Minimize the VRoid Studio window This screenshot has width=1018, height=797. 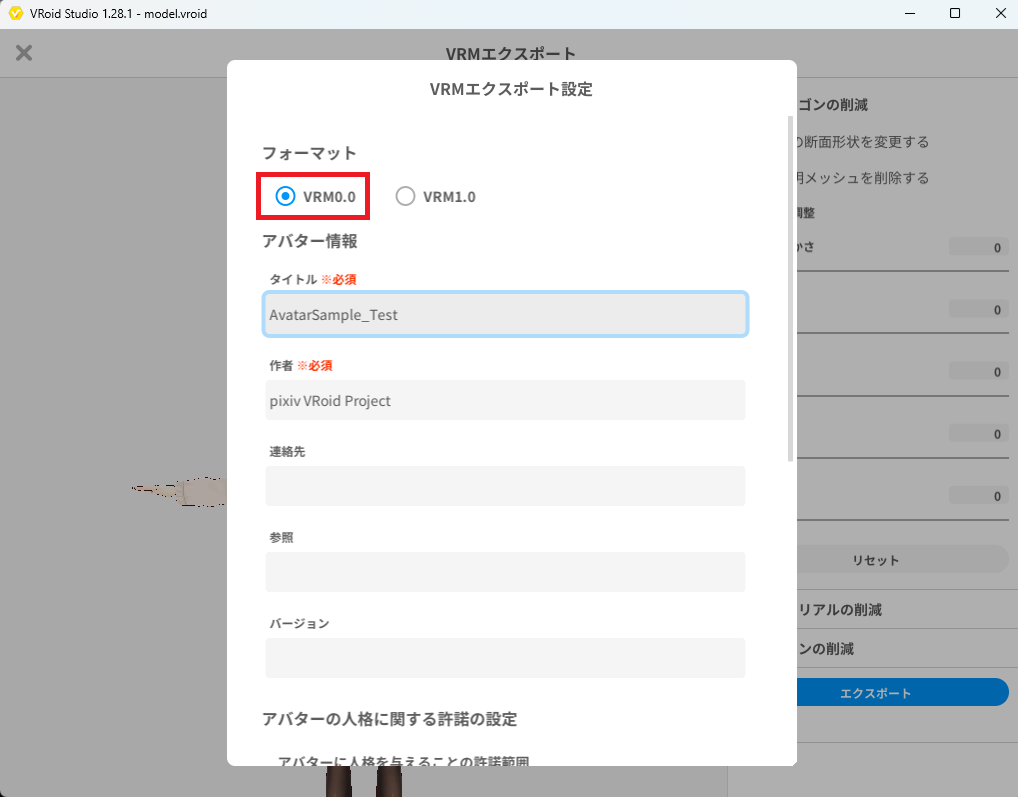[910, 13]
